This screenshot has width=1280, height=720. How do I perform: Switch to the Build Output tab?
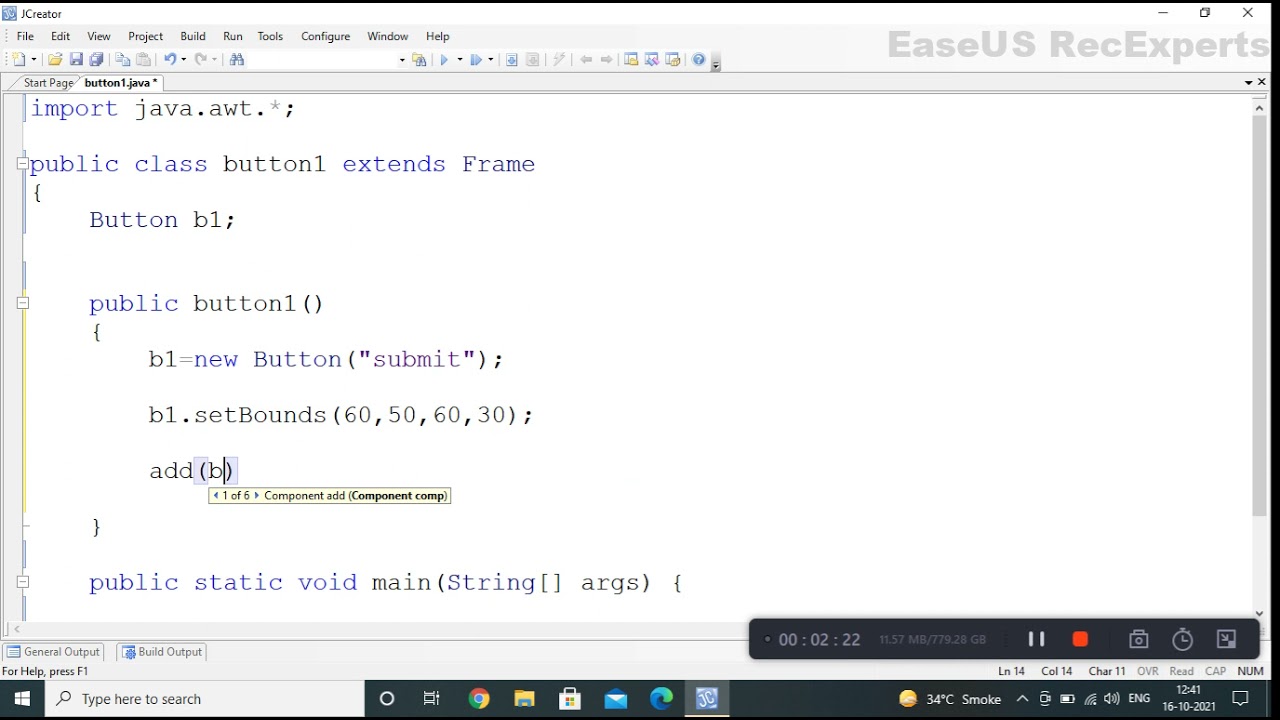tap(162, 652)
